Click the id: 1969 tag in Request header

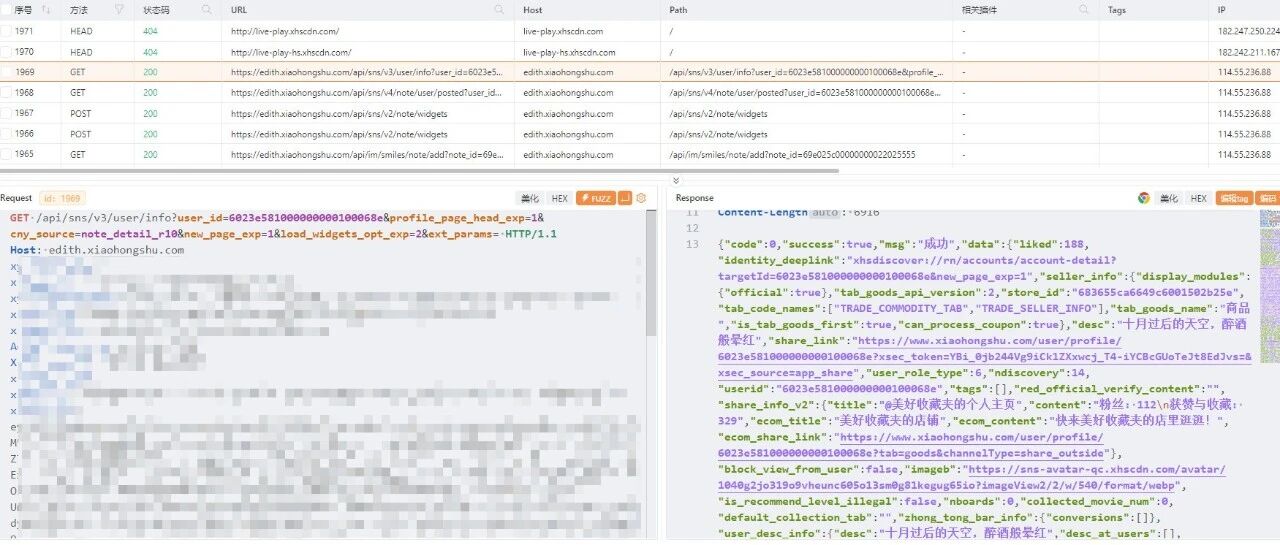[62, 198]
